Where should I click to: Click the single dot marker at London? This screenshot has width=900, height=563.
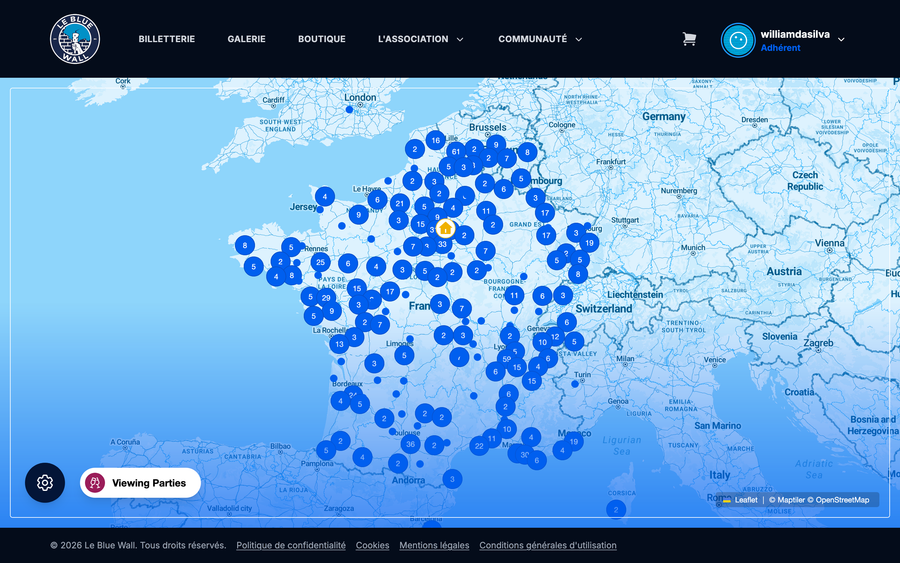point(349,110)
